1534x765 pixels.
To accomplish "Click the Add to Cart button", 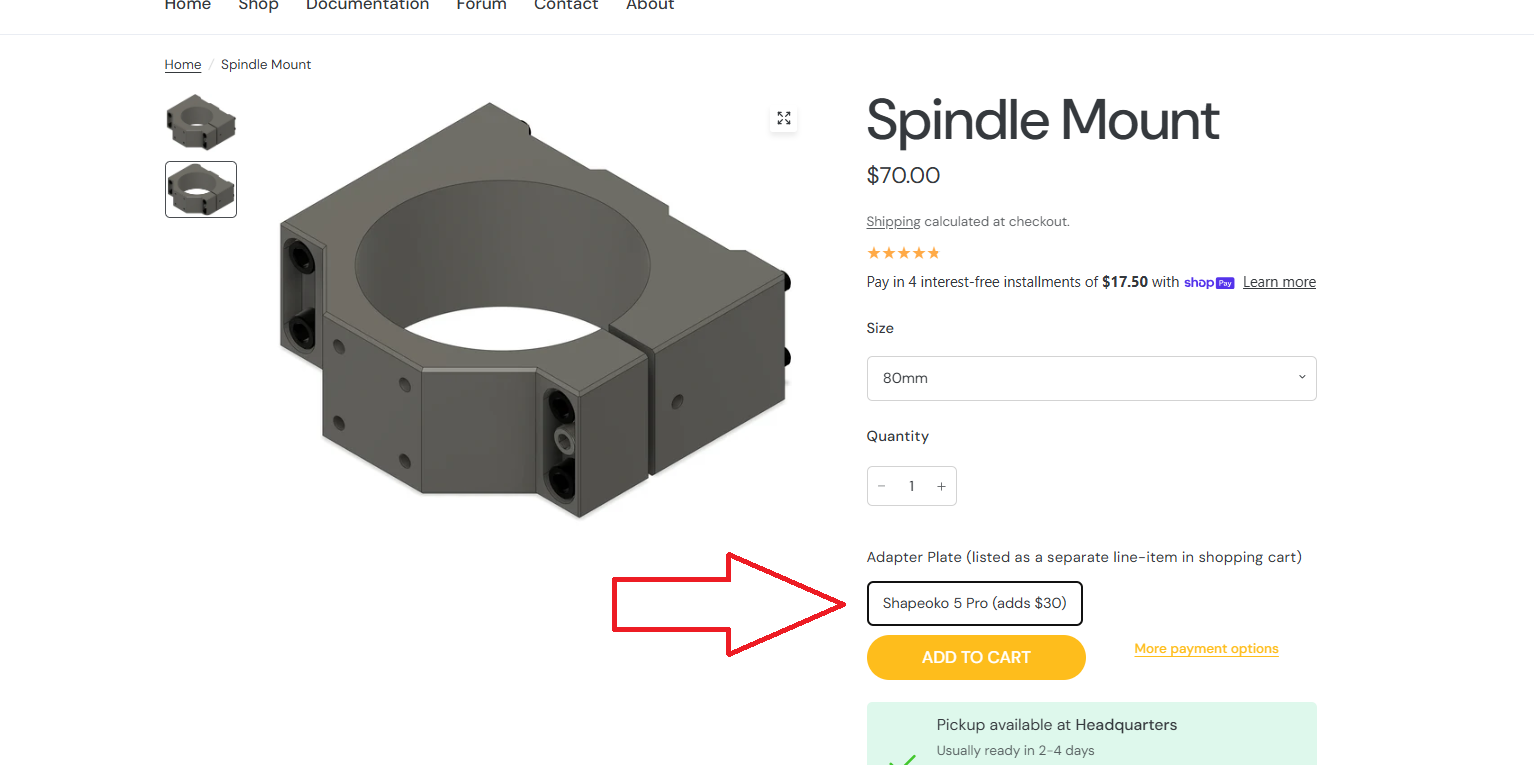I will (x=976, y=657).
